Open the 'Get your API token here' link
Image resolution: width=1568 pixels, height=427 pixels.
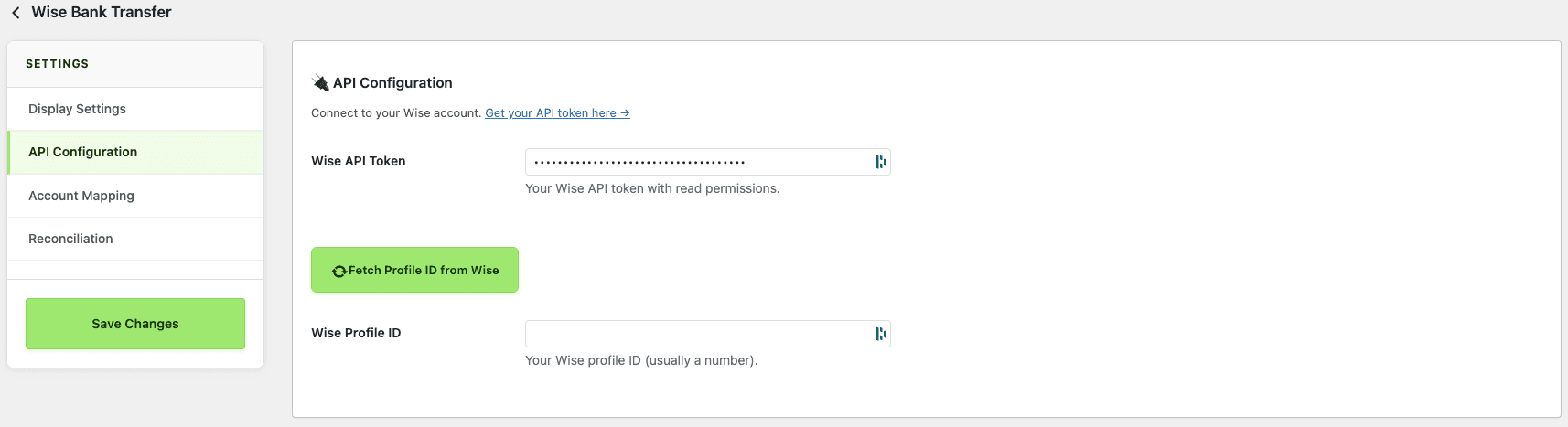pos(556,113)
